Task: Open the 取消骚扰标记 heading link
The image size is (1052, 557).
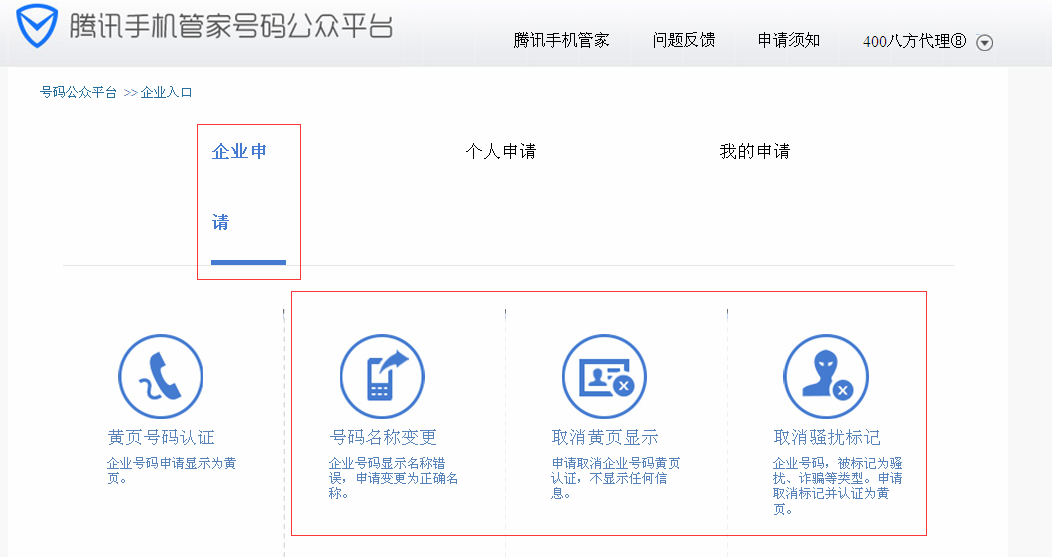Action: coord(827,438)
